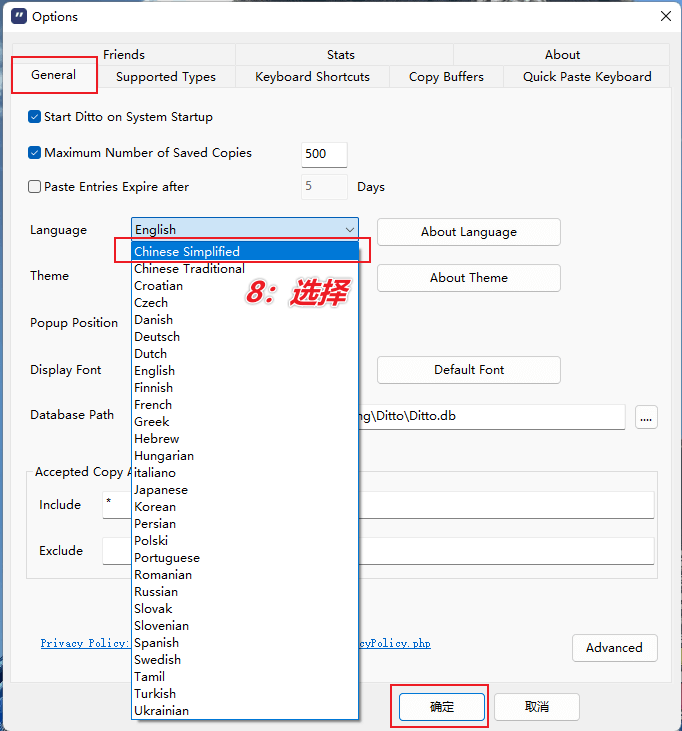
Task: Click the 确定 confirm button
Action: pyautogui.click(x=442, y=707)
